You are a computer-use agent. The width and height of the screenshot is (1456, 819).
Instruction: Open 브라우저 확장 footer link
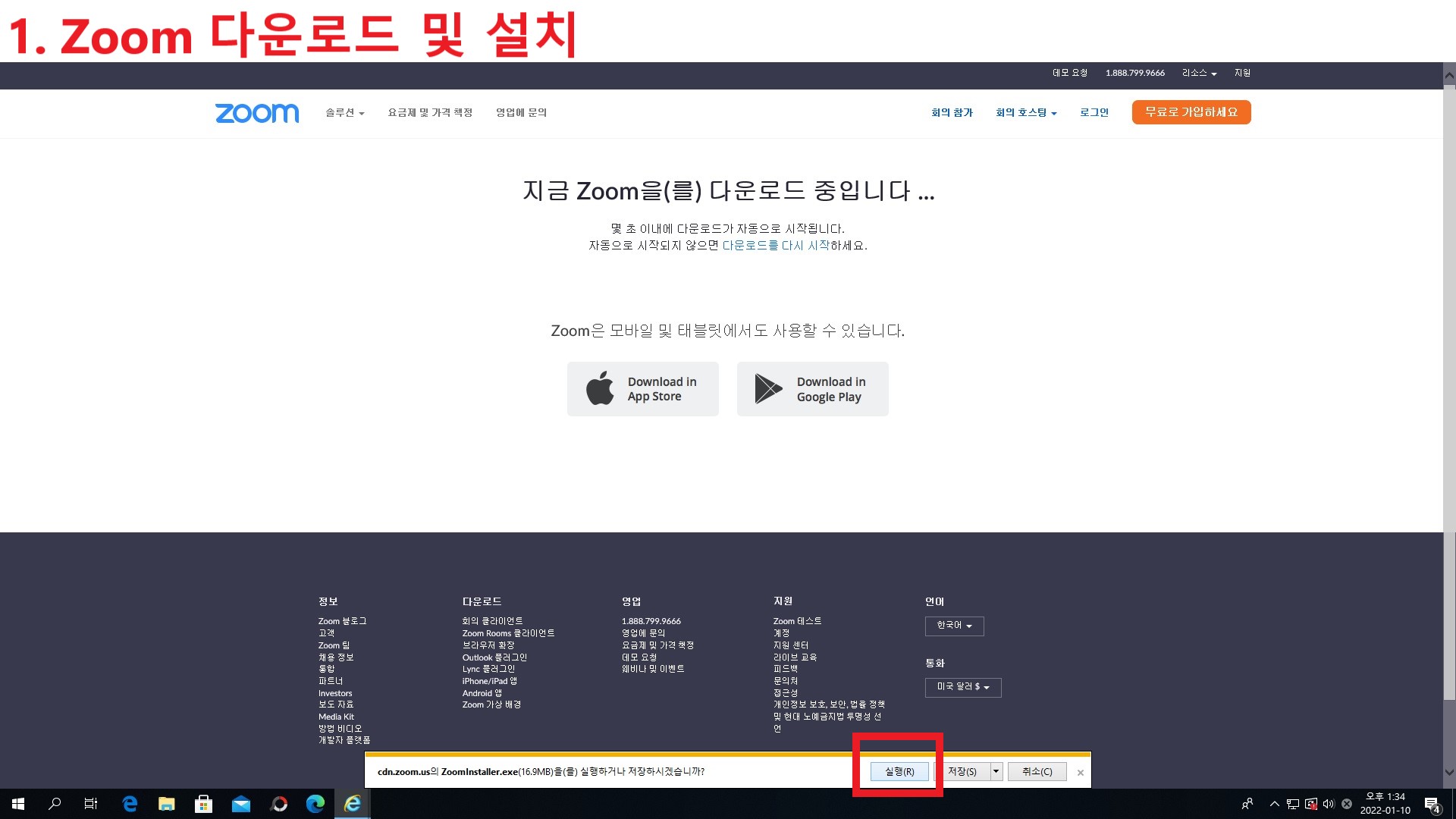pyautogui.click(x=488, y=645)
